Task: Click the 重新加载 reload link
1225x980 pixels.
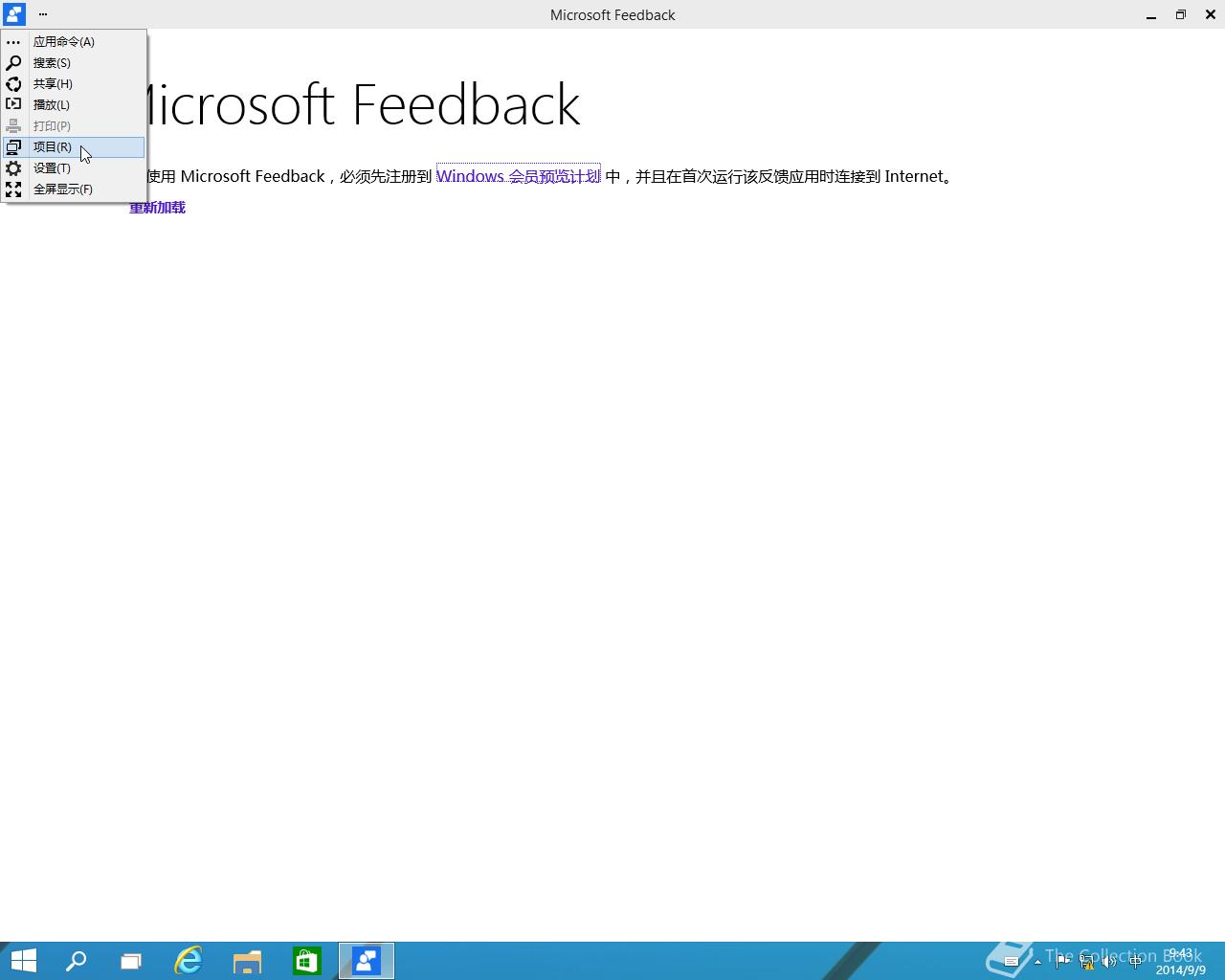Action: point(157,208)
